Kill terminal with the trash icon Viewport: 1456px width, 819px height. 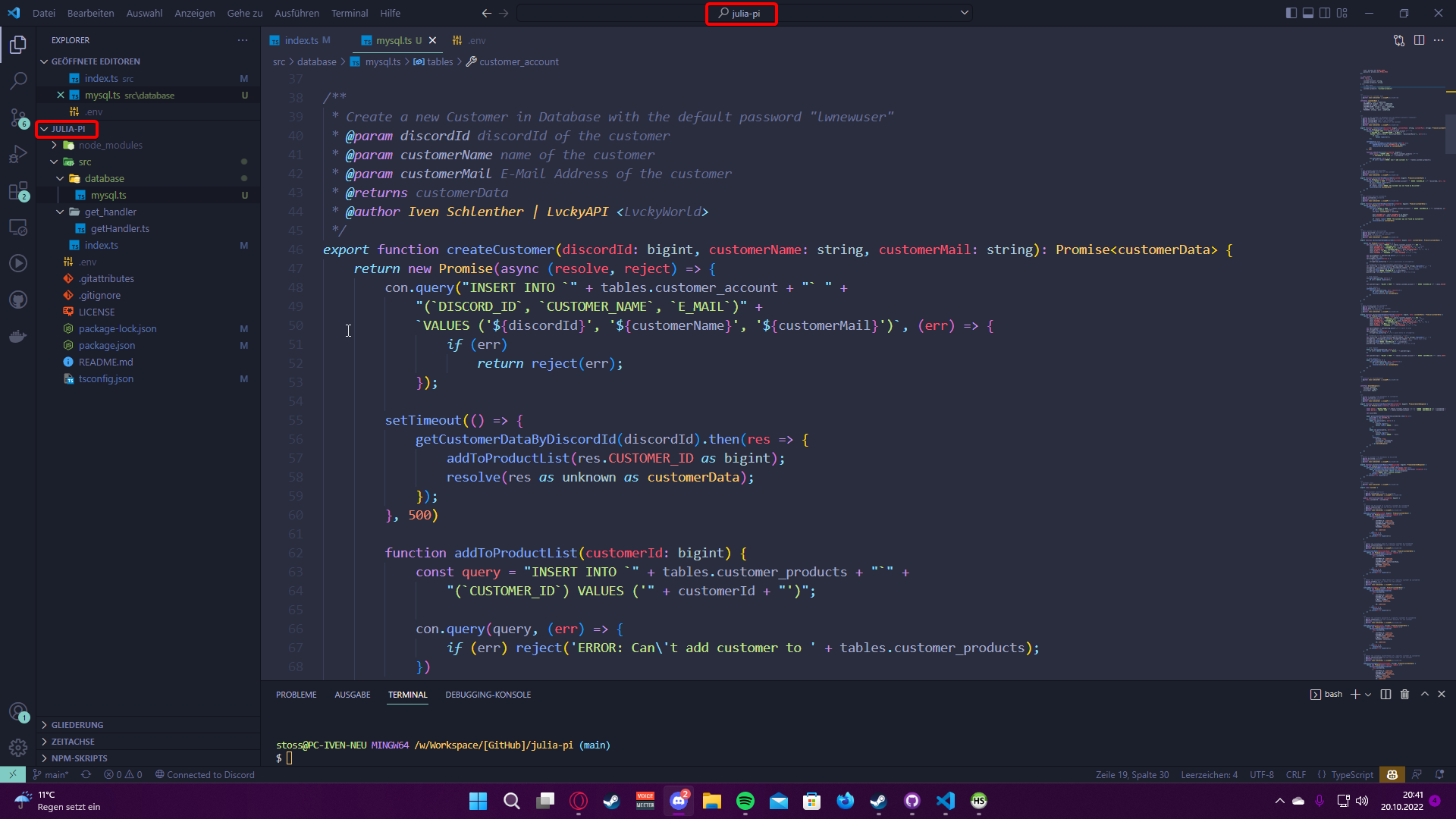pyautogui.click(x=1404, y=695)
